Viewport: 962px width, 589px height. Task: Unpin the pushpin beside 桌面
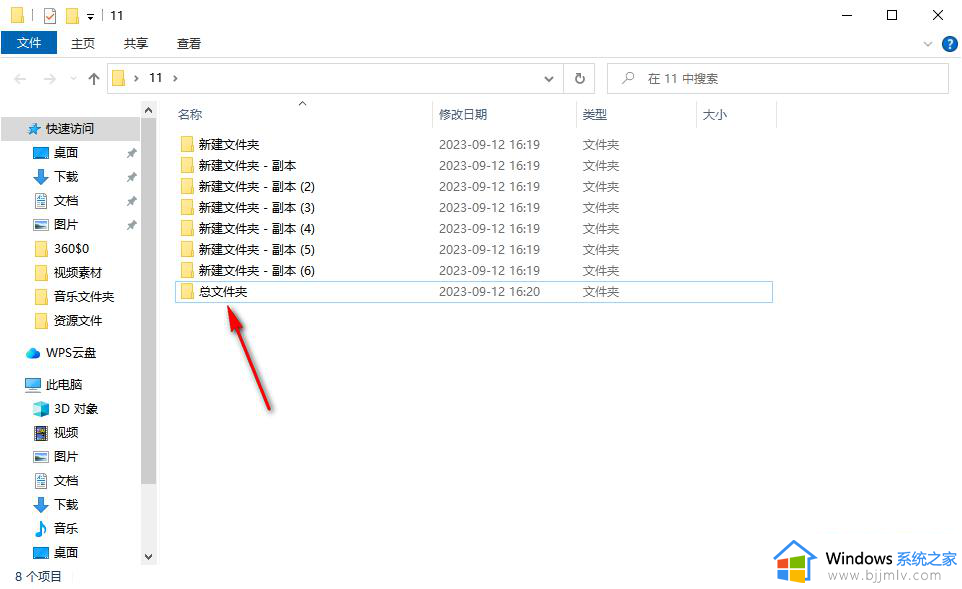(x=131, y=153)
